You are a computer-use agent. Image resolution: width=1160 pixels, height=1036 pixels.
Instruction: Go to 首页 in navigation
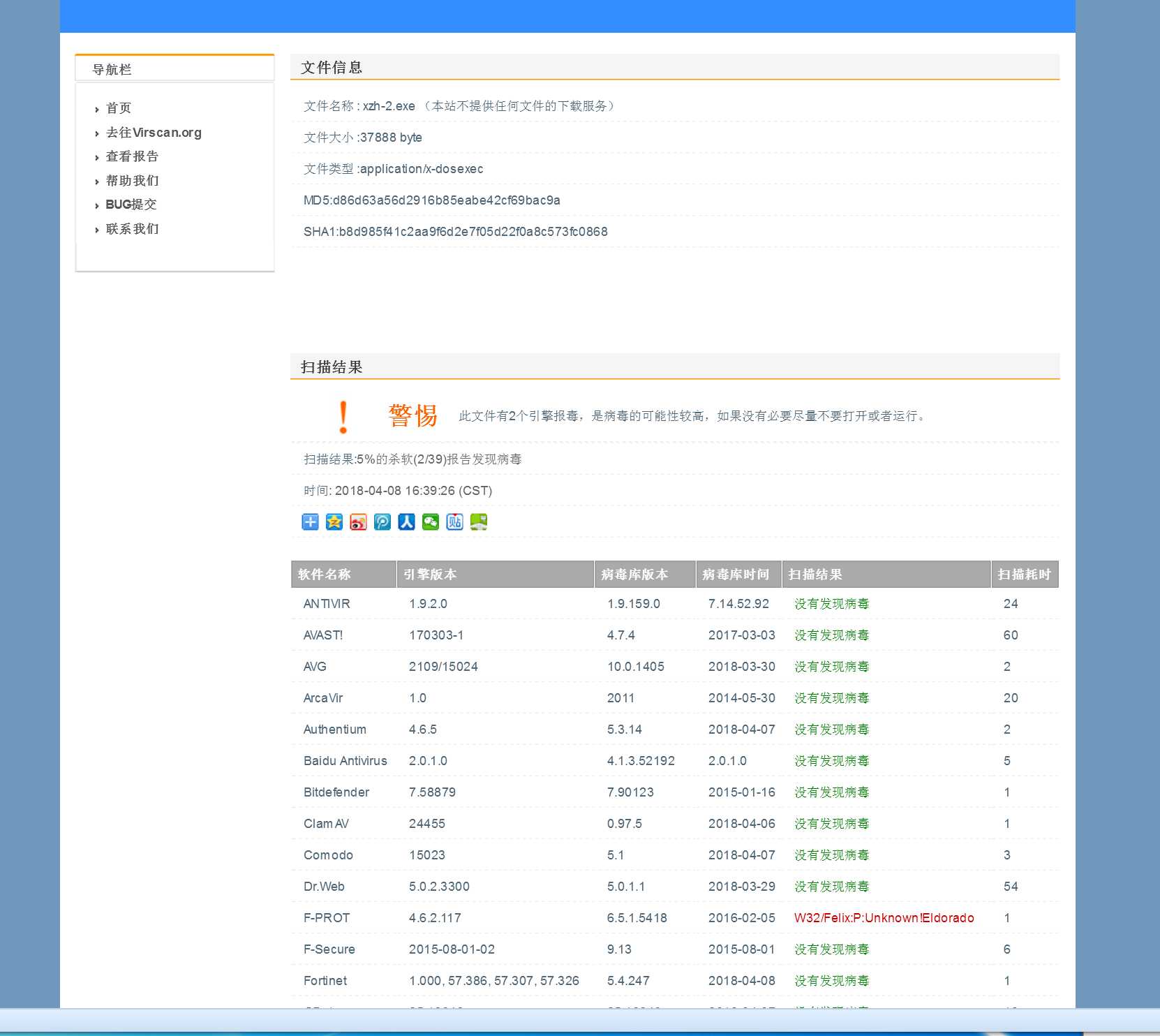coord(119,108)
